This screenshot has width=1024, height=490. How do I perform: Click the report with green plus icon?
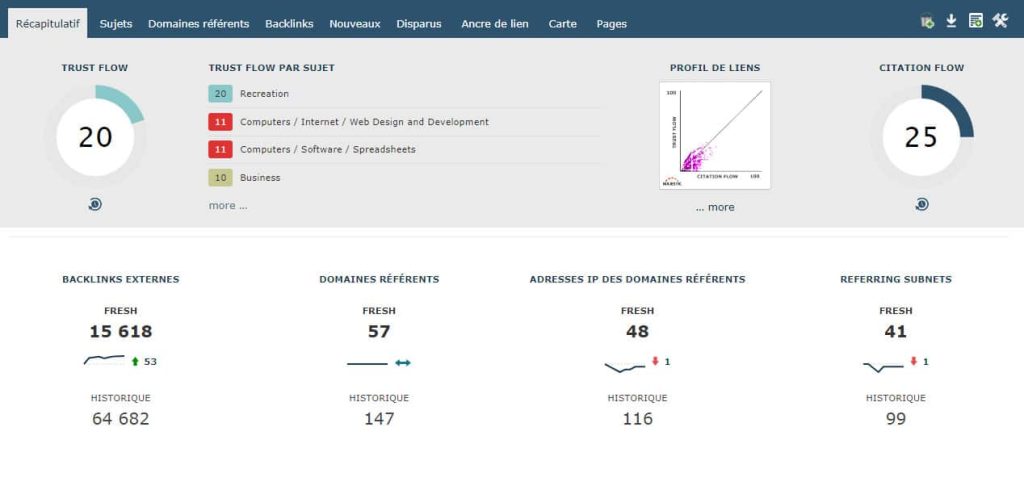(976, 21)
